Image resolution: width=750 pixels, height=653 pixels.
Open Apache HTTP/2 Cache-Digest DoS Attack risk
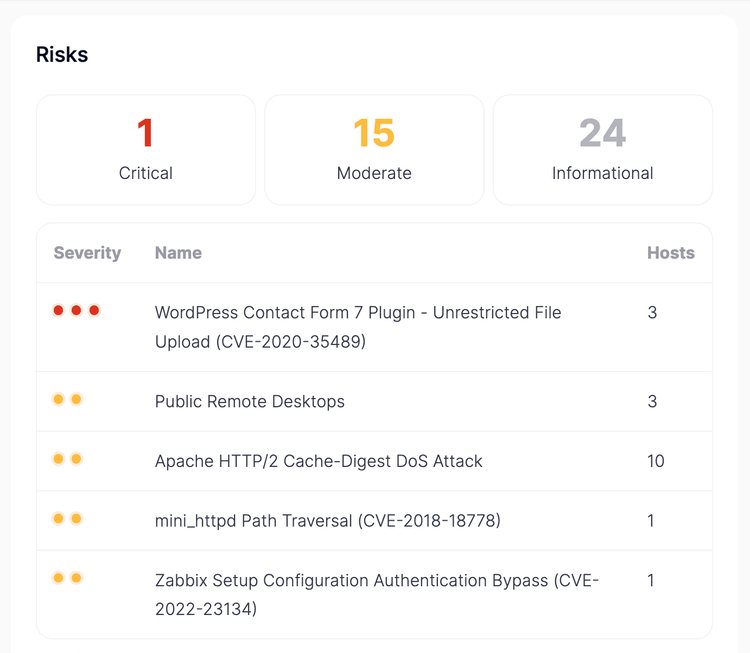319,461
